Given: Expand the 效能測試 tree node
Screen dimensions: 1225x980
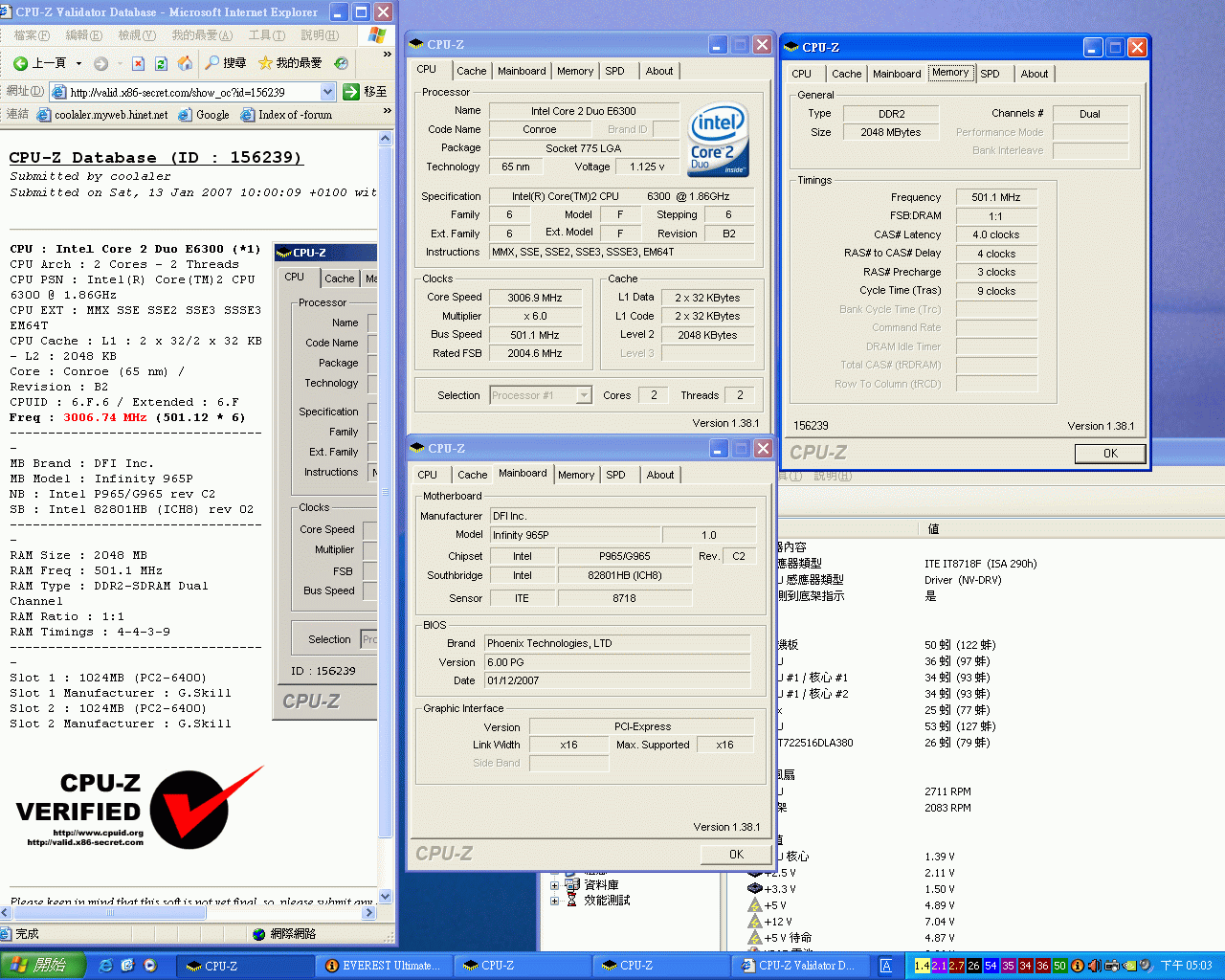Looking at the screenshot, I should (554, 901).
